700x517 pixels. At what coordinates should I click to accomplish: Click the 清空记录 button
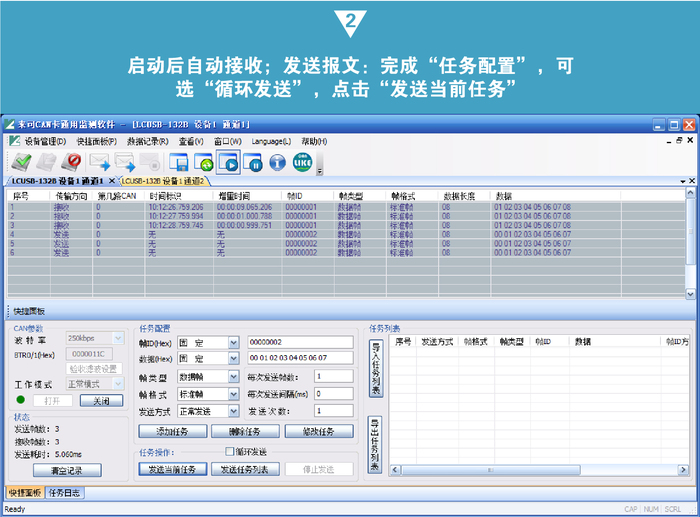point(67,470)
